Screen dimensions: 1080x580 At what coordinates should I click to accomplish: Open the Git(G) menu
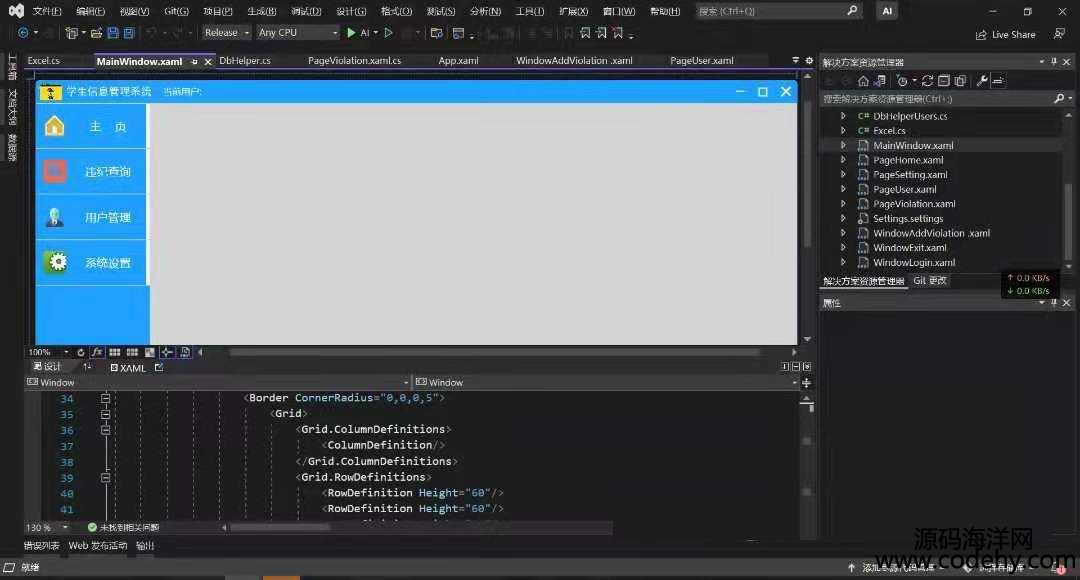click(x=176, y=12)
